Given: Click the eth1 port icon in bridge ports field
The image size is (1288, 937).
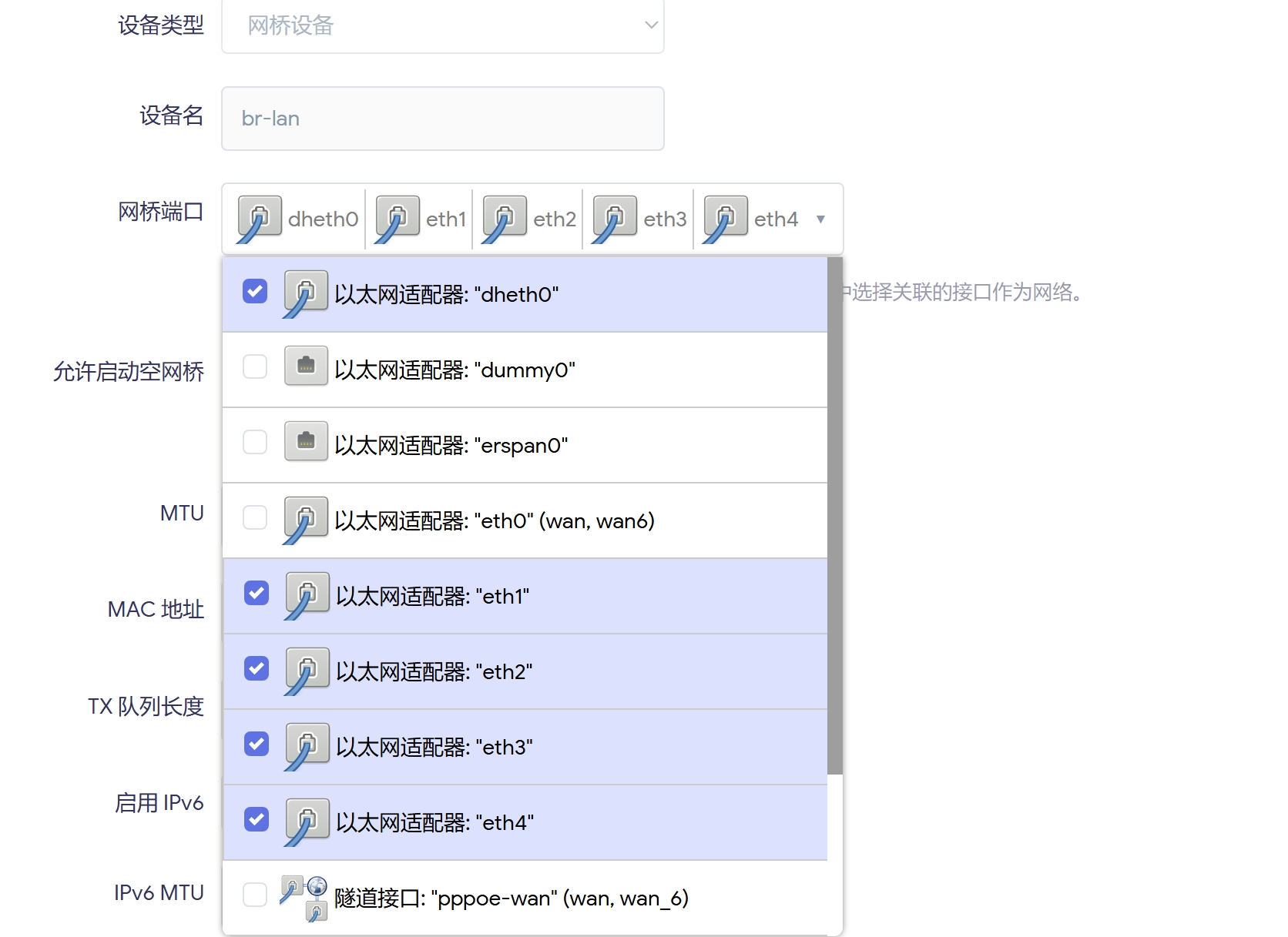Looking at the screenshot, I should point(397,219).
